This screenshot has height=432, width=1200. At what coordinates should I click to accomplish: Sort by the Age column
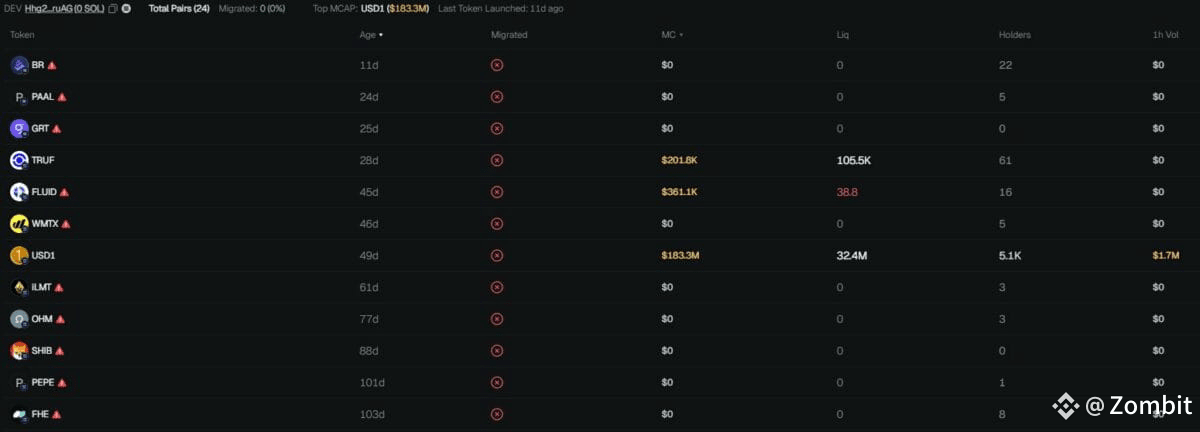tap(370, 35)
